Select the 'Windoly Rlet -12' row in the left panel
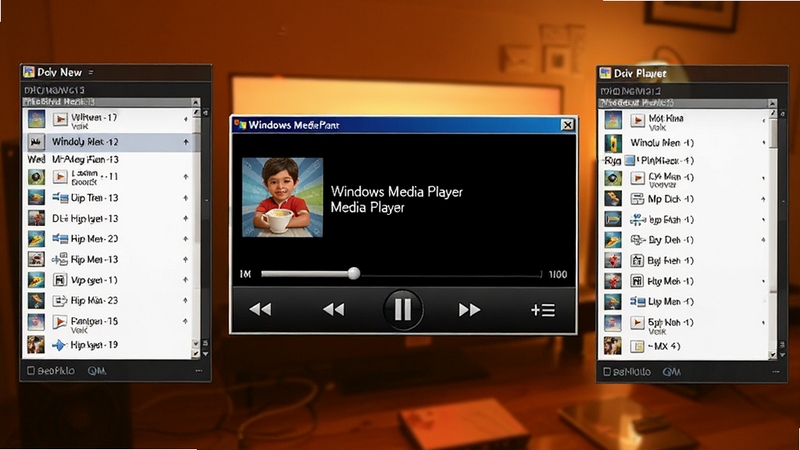This screenshot has width=800, height=450. tap(111, 142)
